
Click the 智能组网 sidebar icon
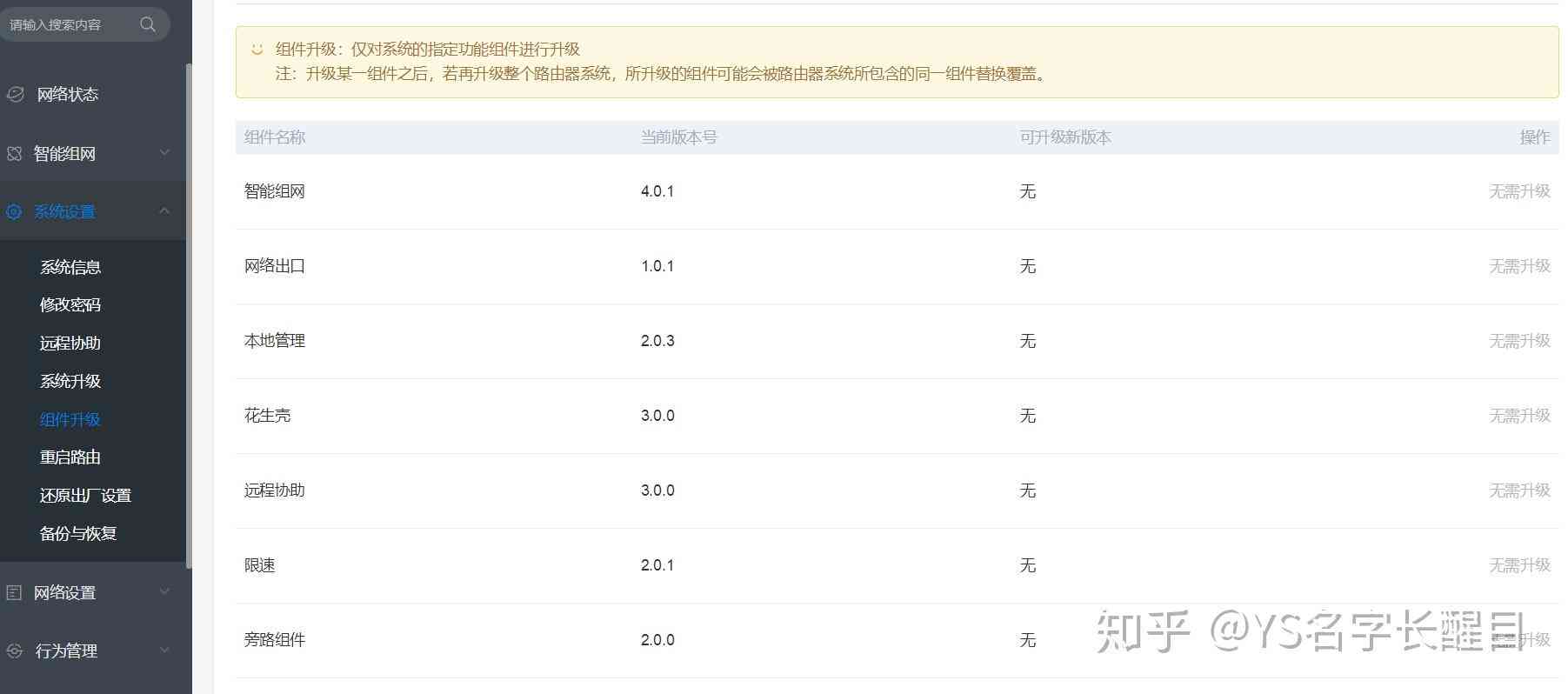[x=14, y=154]
